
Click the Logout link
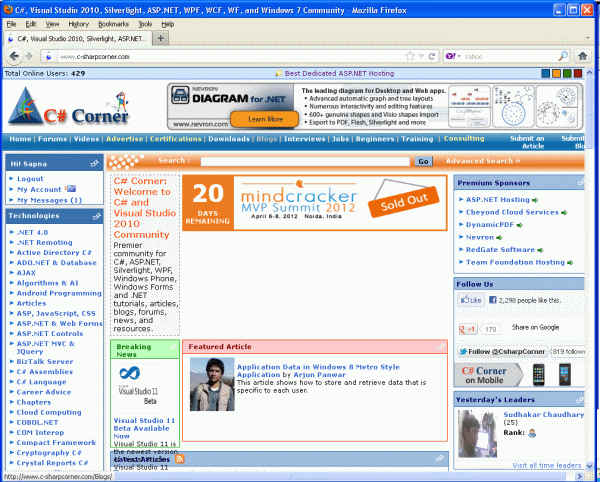30,179
